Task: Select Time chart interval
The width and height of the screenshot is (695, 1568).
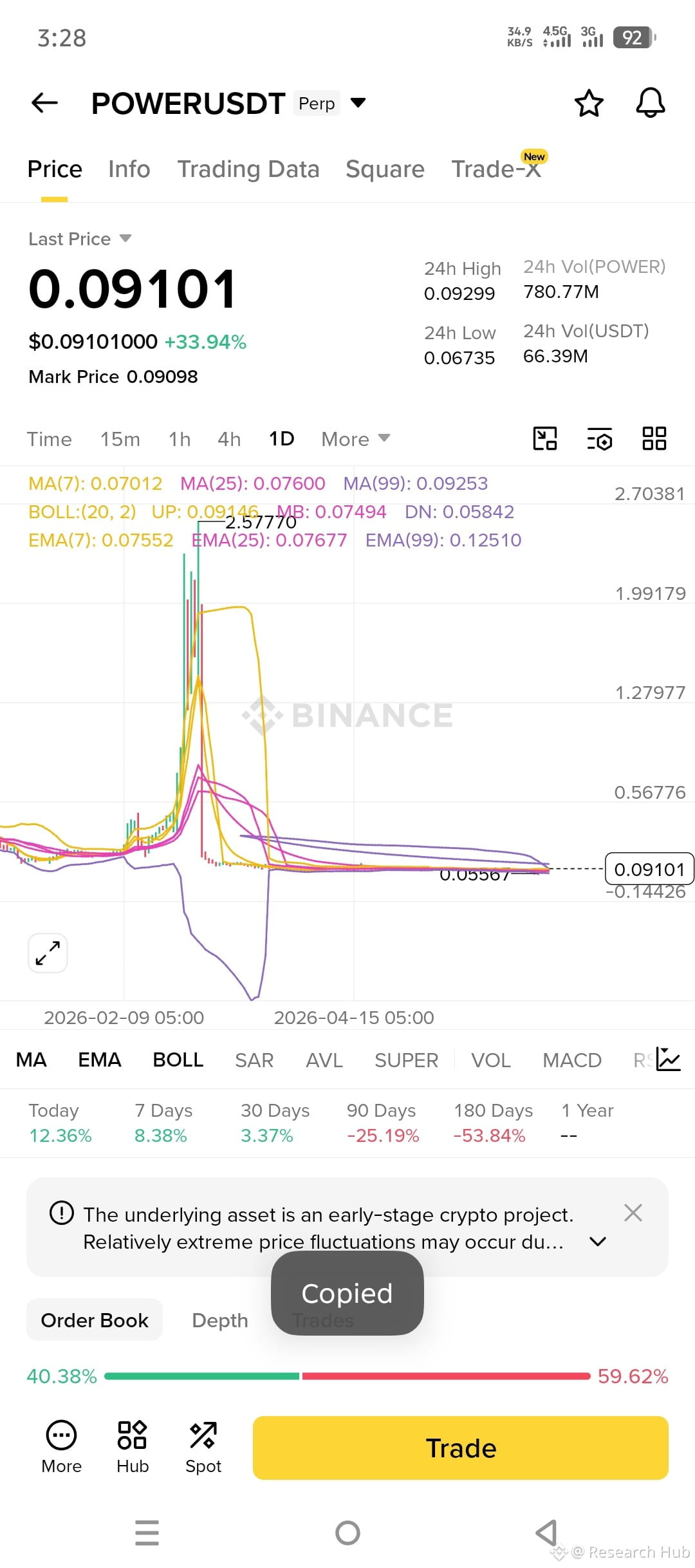Action: (49, 439)
